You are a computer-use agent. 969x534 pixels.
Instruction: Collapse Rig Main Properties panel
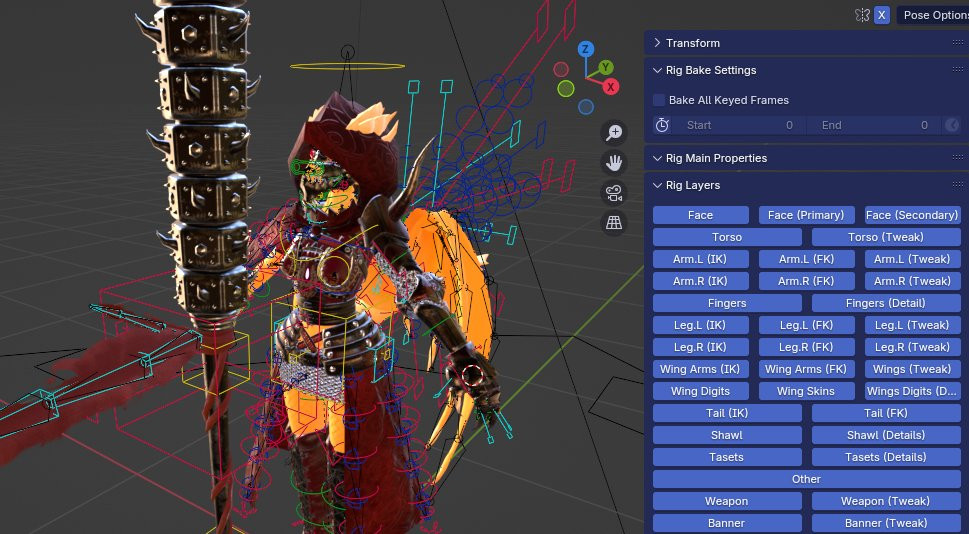pos(658,158)
